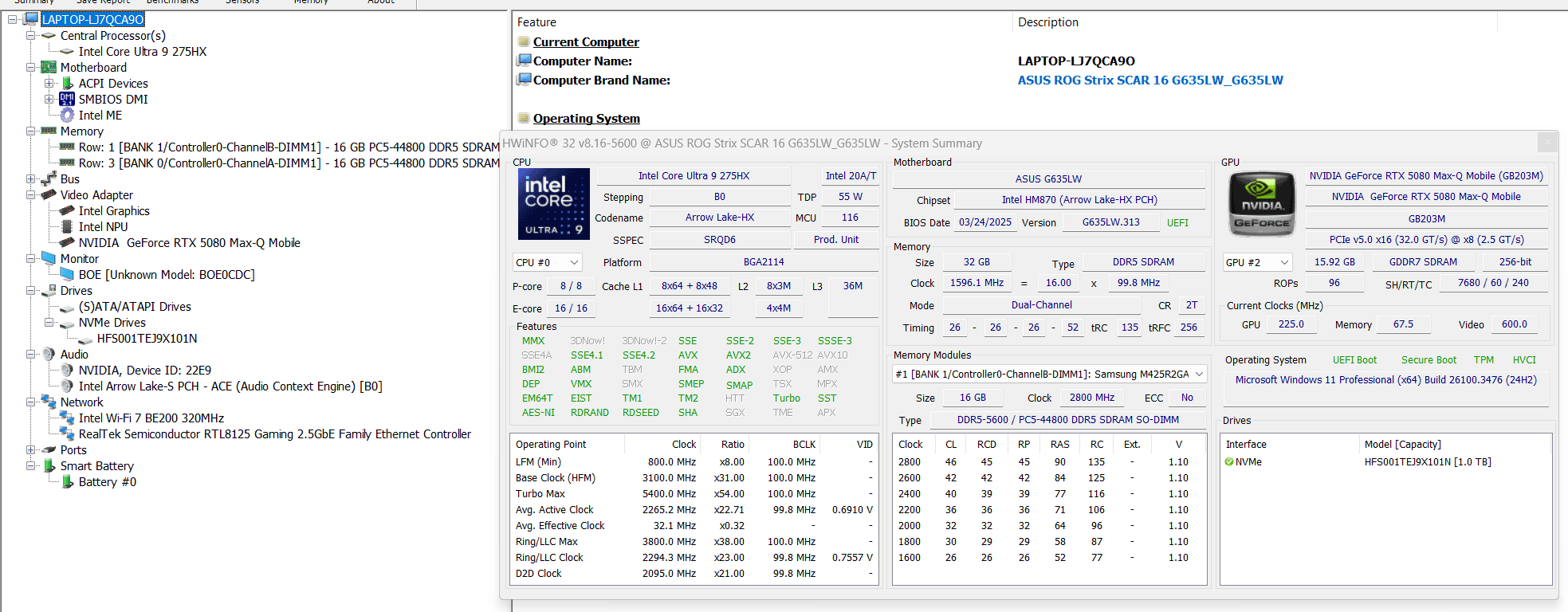Collapse the Motherboard tree node
This screenshot has height=612, width=1568.
pyautogui.click(x=30, y=67)
